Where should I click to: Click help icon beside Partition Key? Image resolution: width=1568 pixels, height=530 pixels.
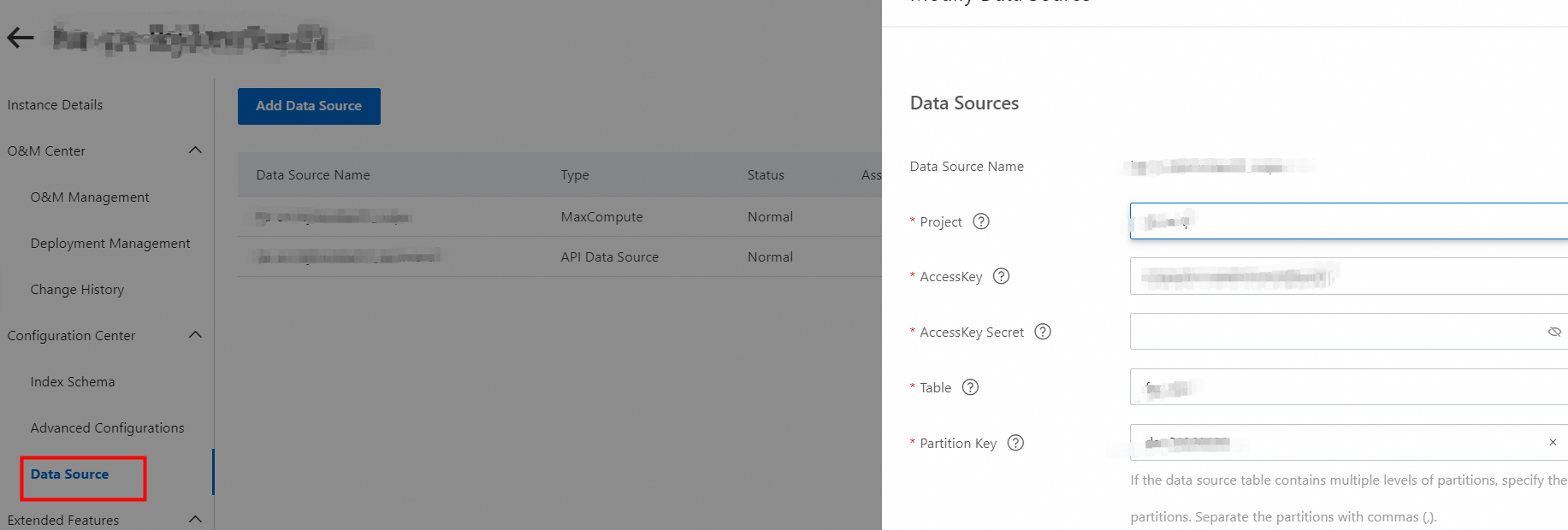[x=1015, y=443]
